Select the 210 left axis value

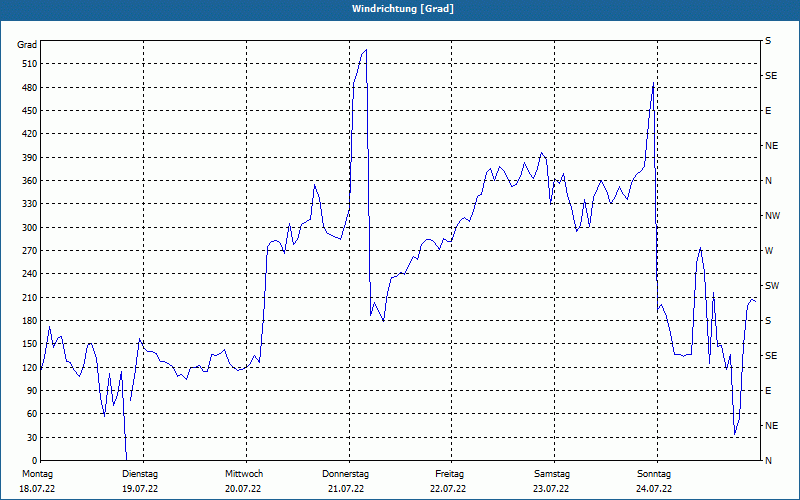(x=30, y=297)
